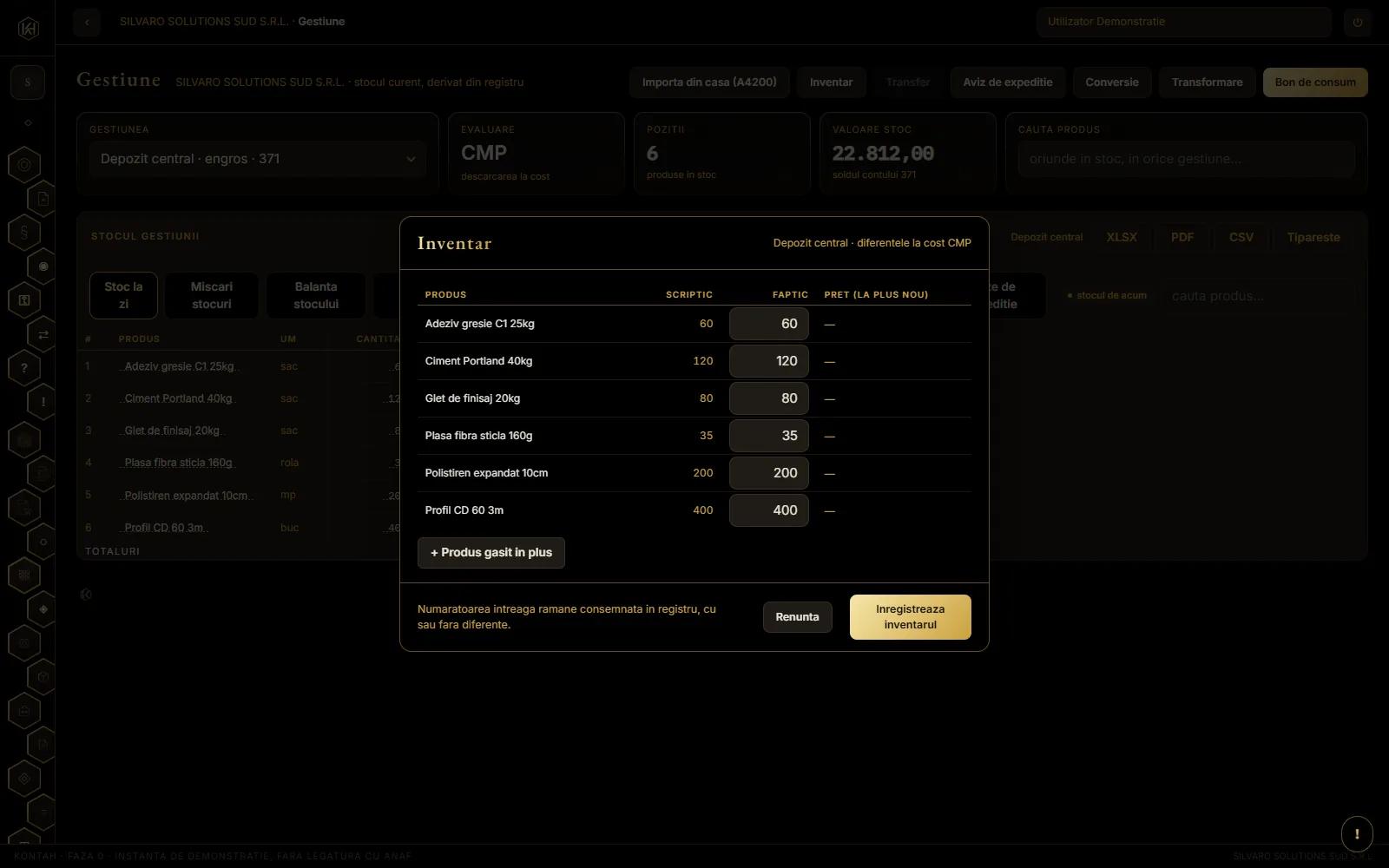Click the faptic field for Ciment Portland 40kg
This screenshot has height=868, width=1389.
pos(769,361)
